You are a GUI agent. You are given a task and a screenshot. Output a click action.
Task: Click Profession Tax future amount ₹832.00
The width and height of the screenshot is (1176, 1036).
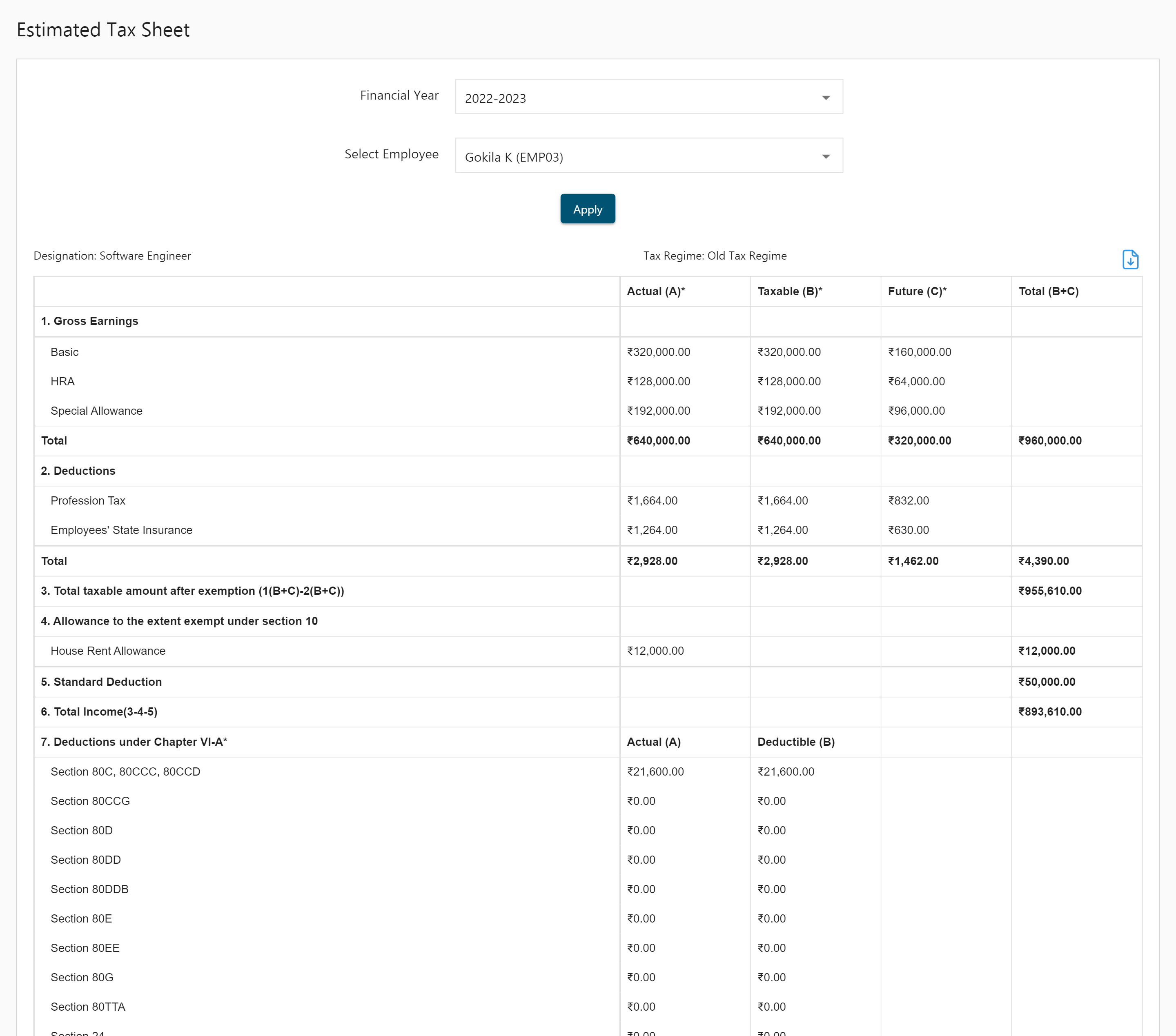tap(909, 500)
